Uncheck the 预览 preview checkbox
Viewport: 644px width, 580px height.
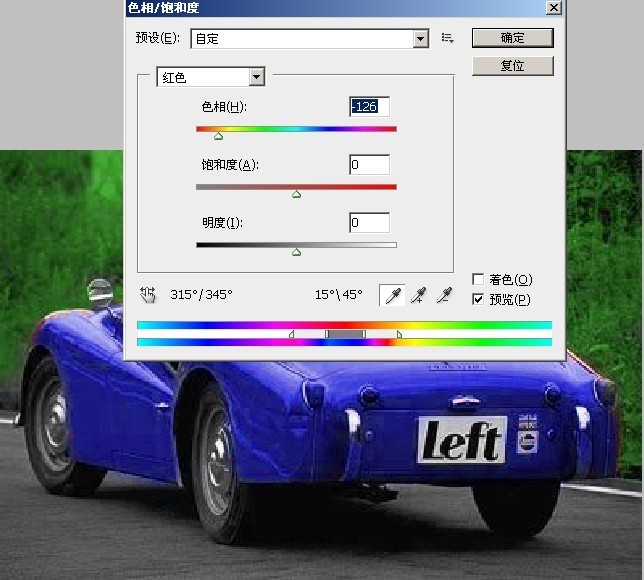pos(478,299)
